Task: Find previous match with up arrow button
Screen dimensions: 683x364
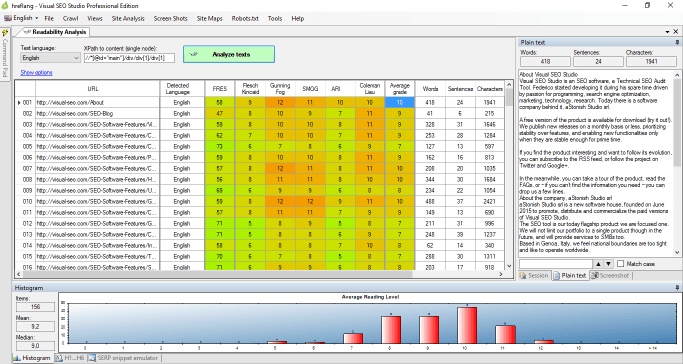Action: [598, 264]
